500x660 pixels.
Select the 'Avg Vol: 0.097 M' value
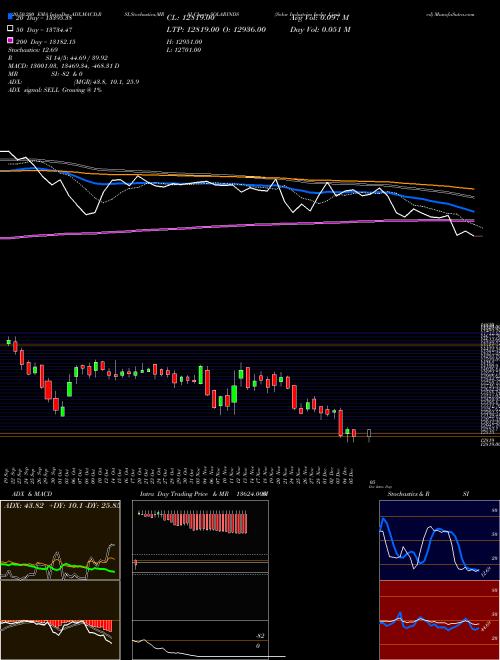coord(319,17)
